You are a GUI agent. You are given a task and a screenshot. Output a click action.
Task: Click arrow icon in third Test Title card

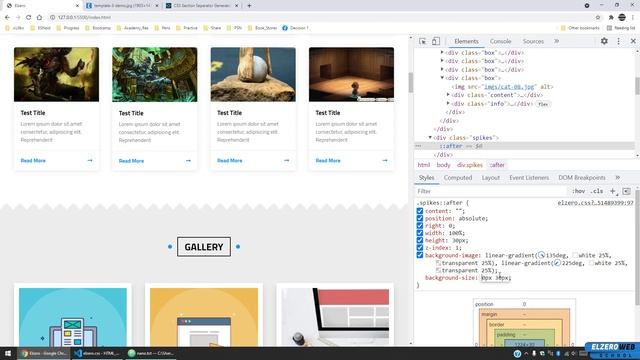click(287, 160)
